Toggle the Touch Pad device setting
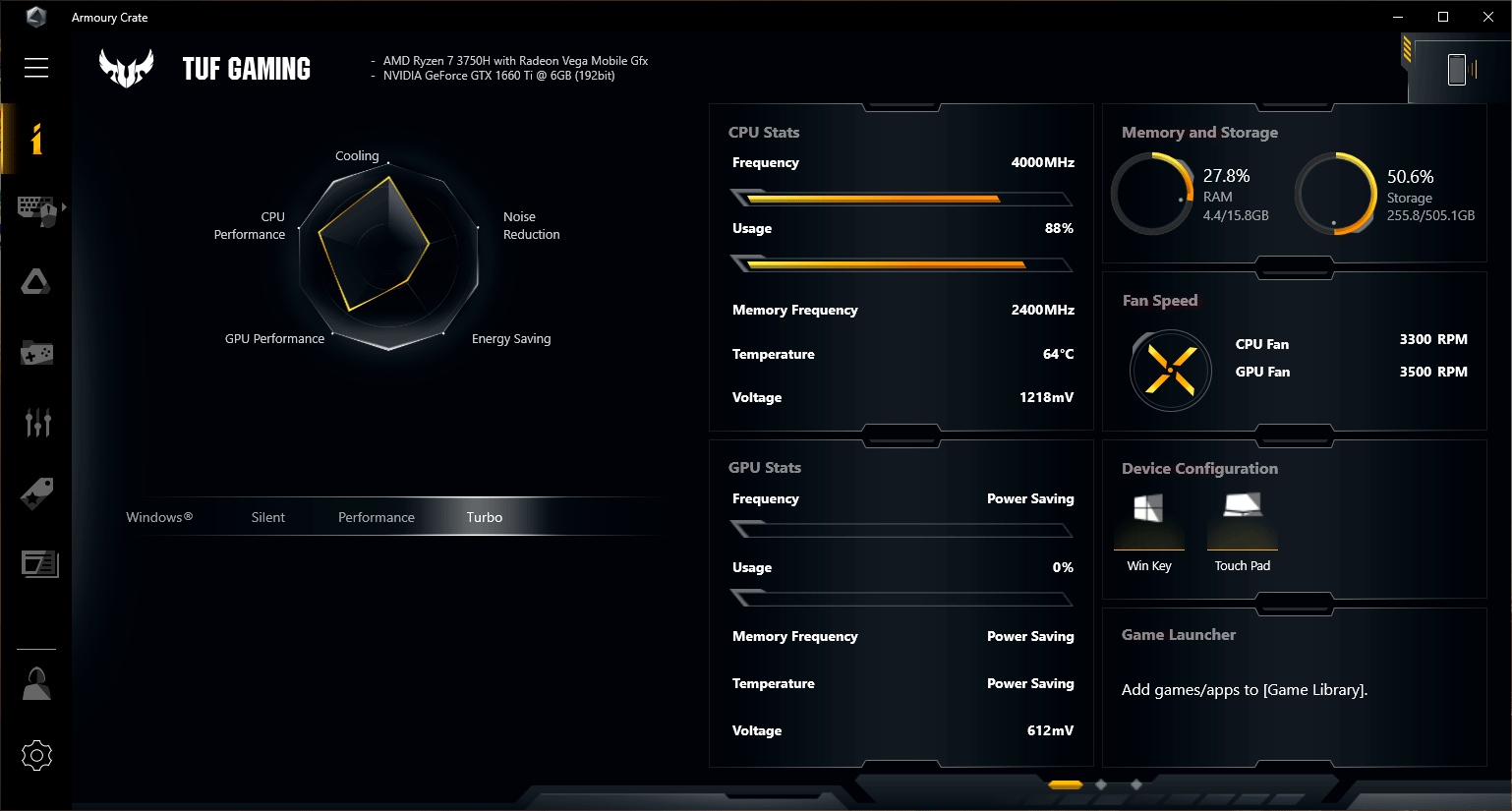Image resolution: width=1512 pixels, height=811 pixels. (1243, 531)
